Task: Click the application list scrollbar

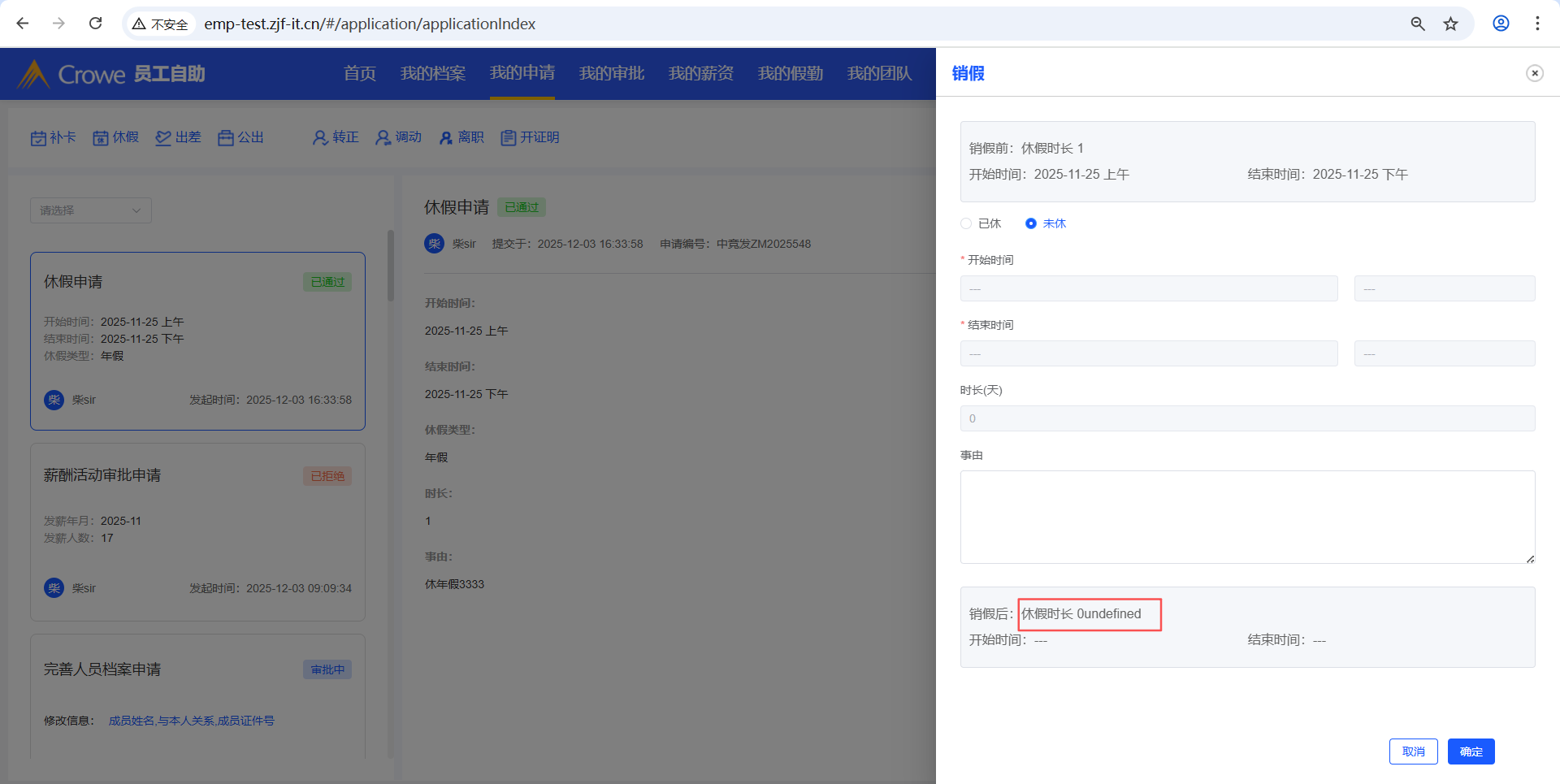Action: click(x=391, y=266)
